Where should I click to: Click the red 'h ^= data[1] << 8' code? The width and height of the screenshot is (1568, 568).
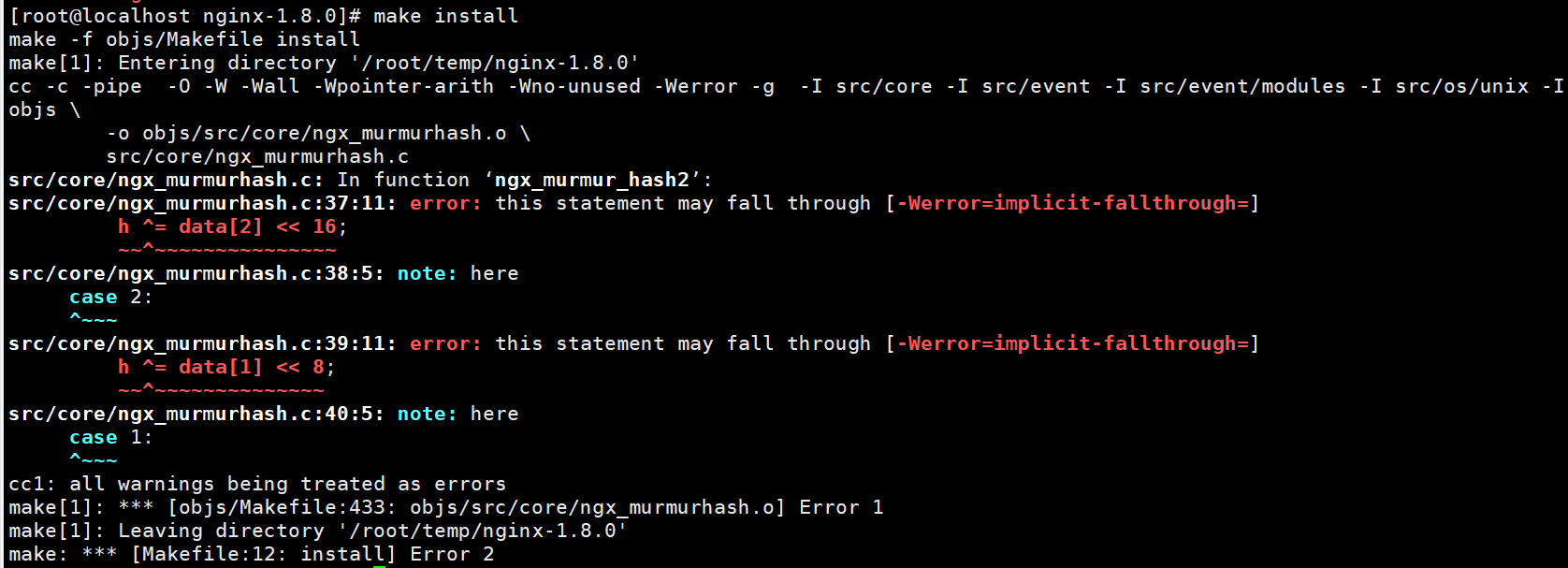click(221, 367)
